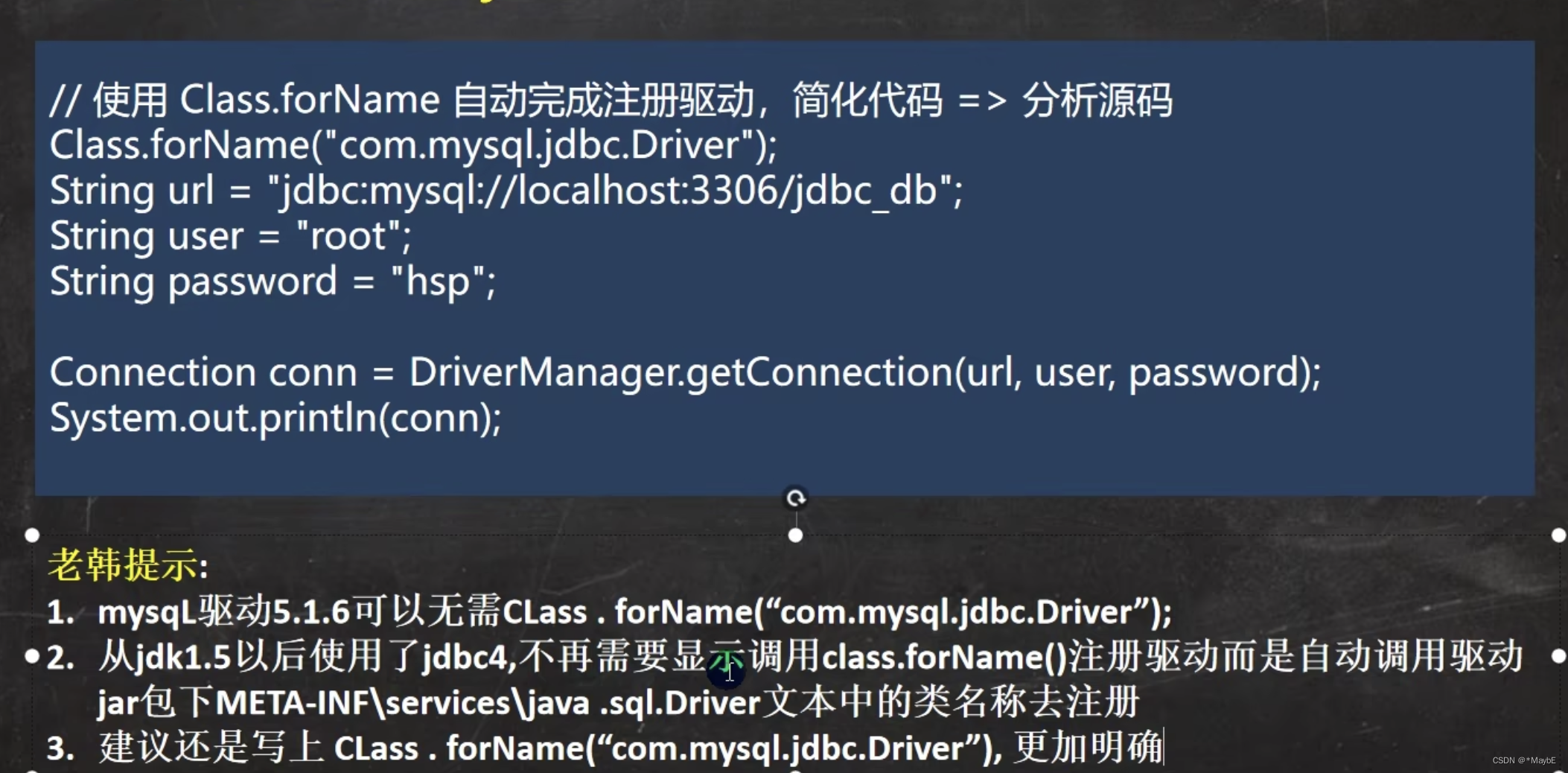Click the comment line starting '// 使用 Class.forName'
The image size is (1568, 773).
[611, 100]
